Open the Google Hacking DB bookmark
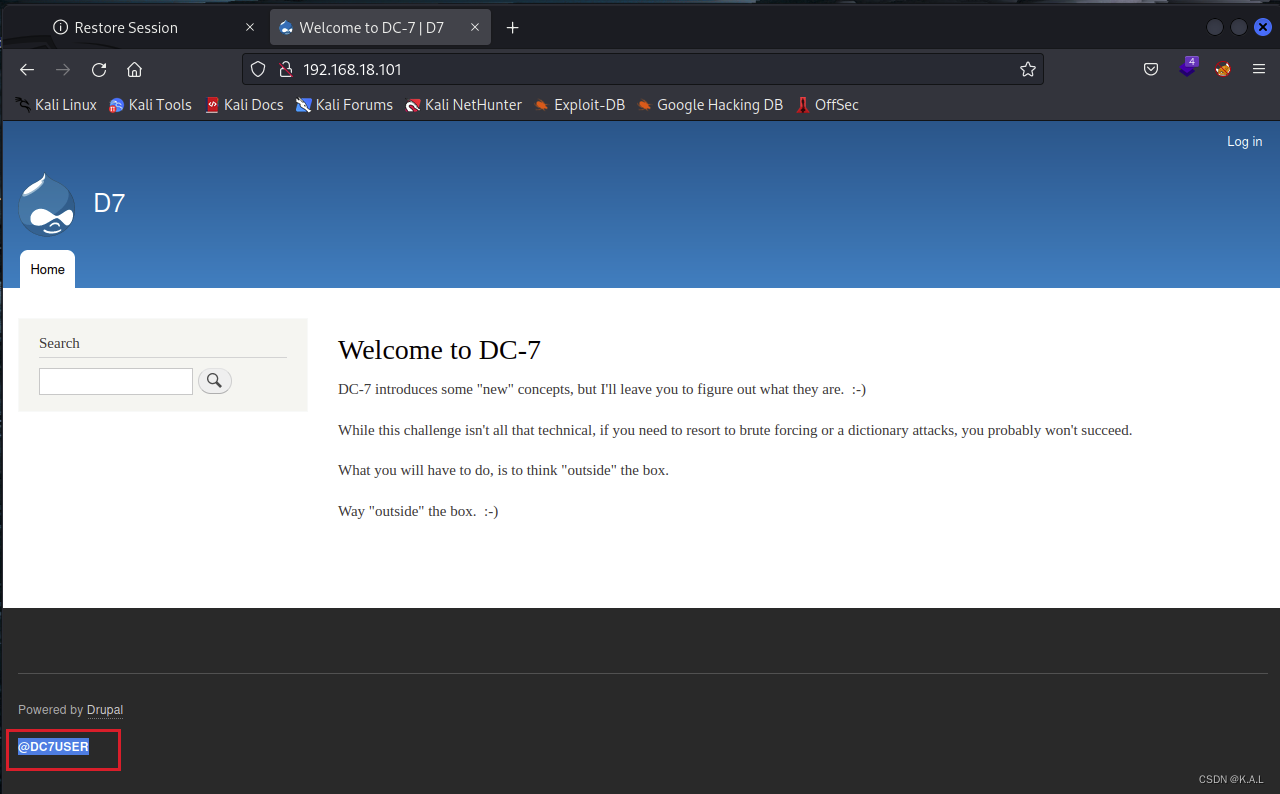This screenshot has width=1280, height=794. pos(710,105)
